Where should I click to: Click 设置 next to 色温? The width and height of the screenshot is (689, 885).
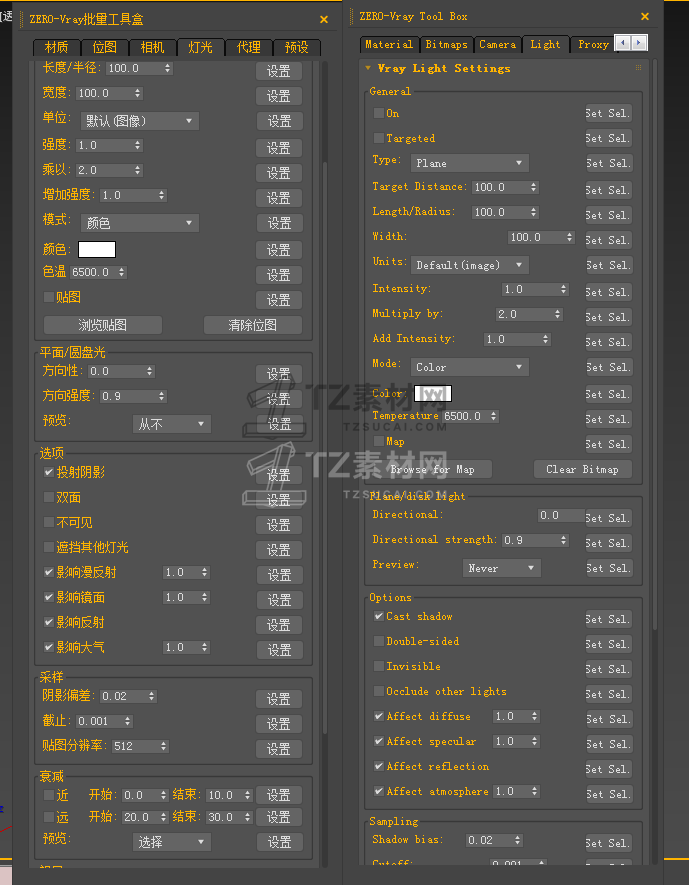279,275
